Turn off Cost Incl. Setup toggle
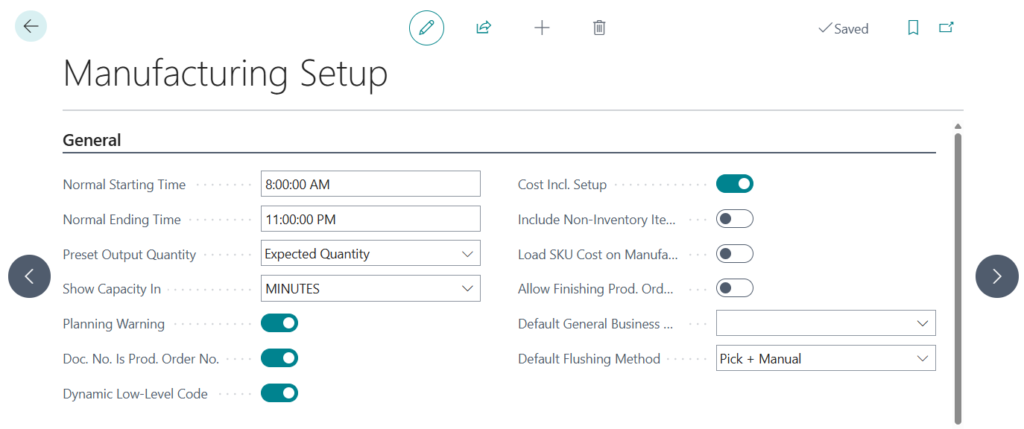This screenshot has width=1024, height=429. 734,184
